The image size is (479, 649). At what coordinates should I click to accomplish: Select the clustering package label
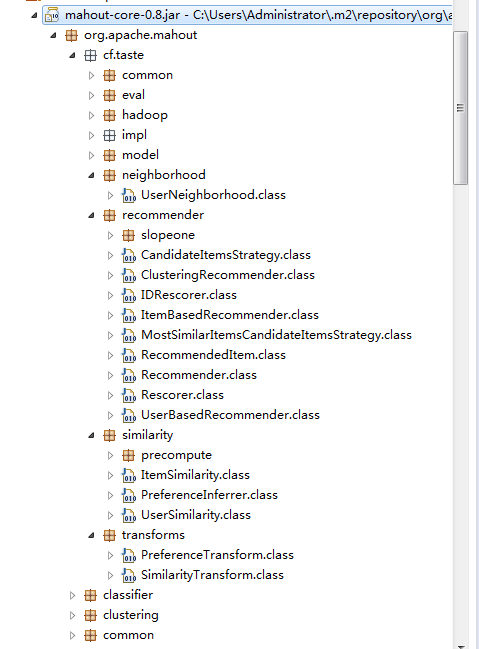tap(131, 615)
